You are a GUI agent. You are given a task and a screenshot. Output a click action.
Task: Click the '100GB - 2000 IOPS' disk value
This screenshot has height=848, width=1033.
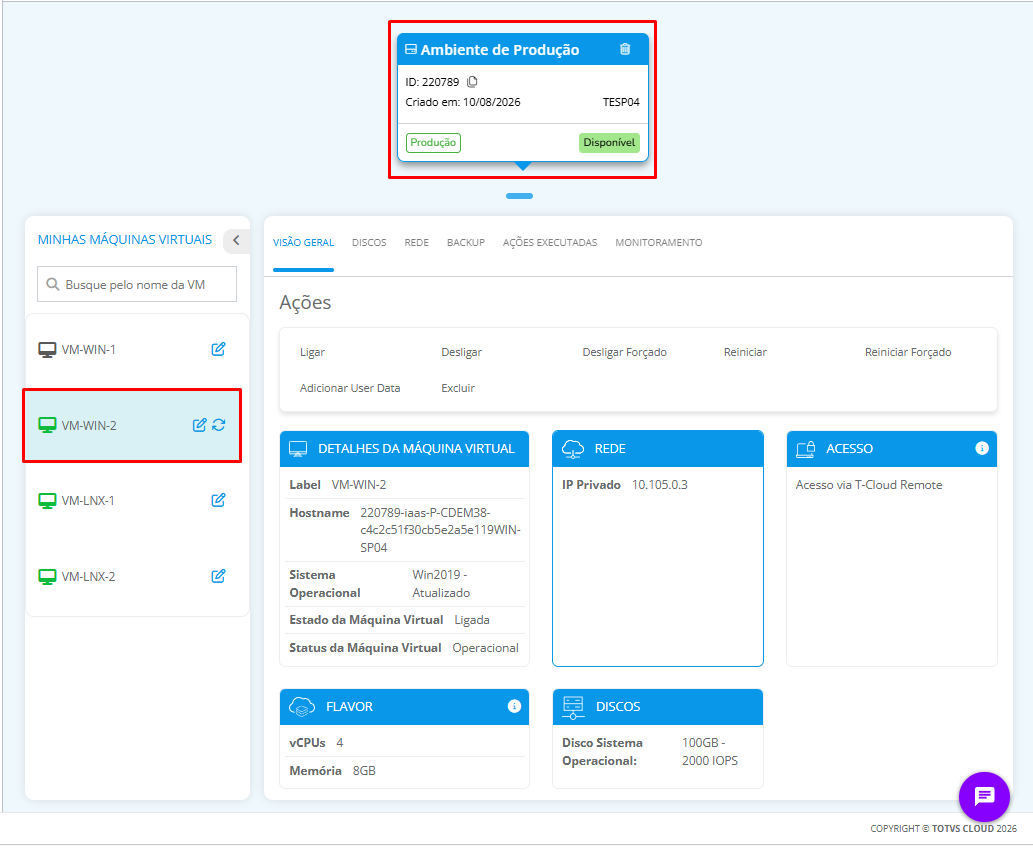(x=710, y=751)
